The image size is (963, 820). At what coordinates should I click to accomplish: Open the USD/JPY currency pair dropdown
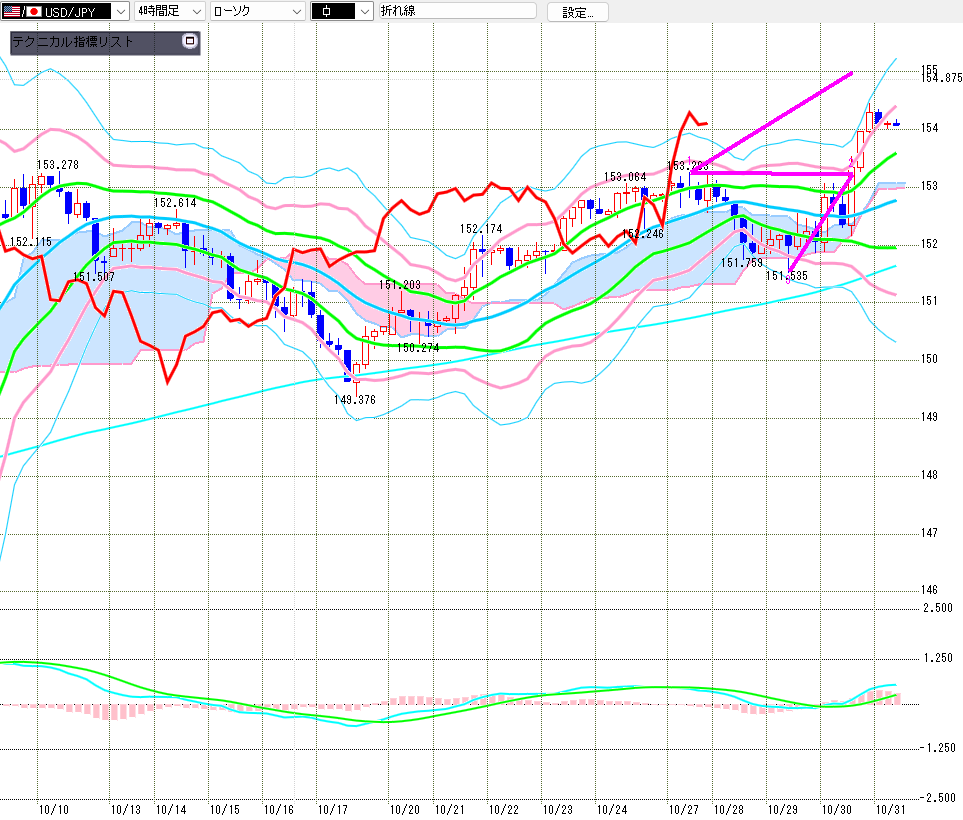[x=120, y=11]
